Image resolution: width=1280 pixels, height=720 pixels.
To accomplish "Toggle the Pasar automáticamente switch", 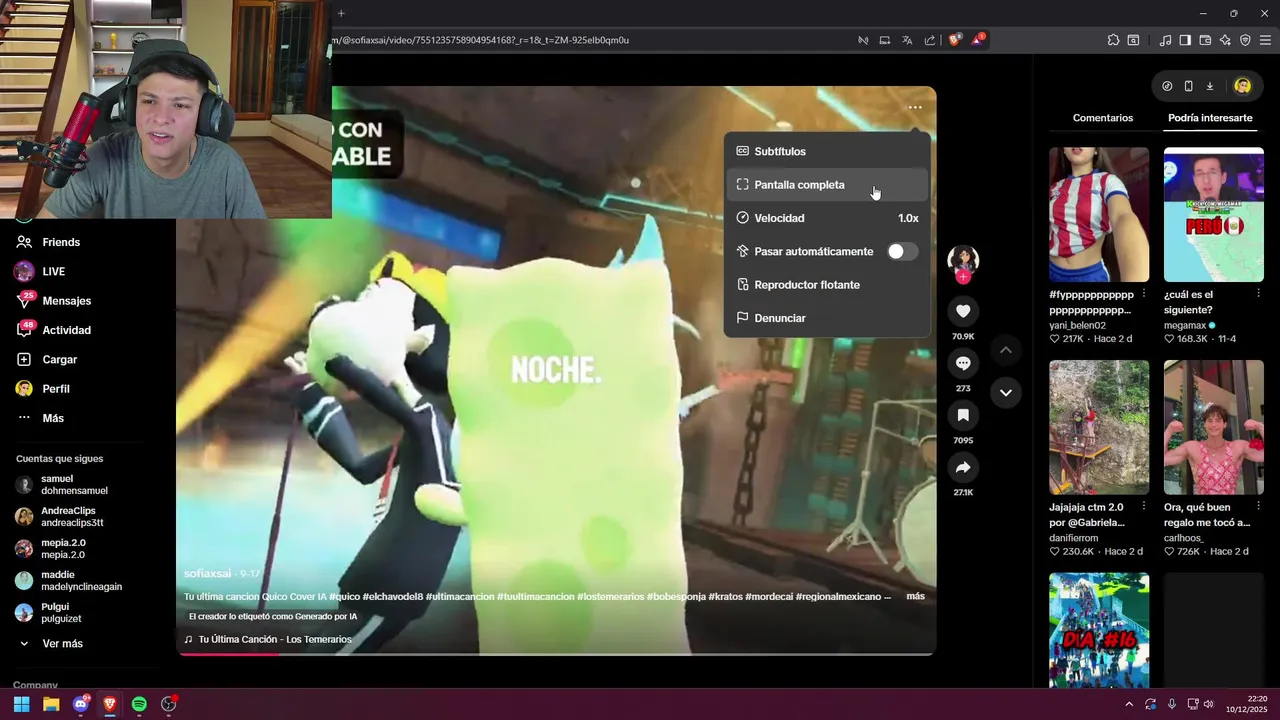I will 902,251.
